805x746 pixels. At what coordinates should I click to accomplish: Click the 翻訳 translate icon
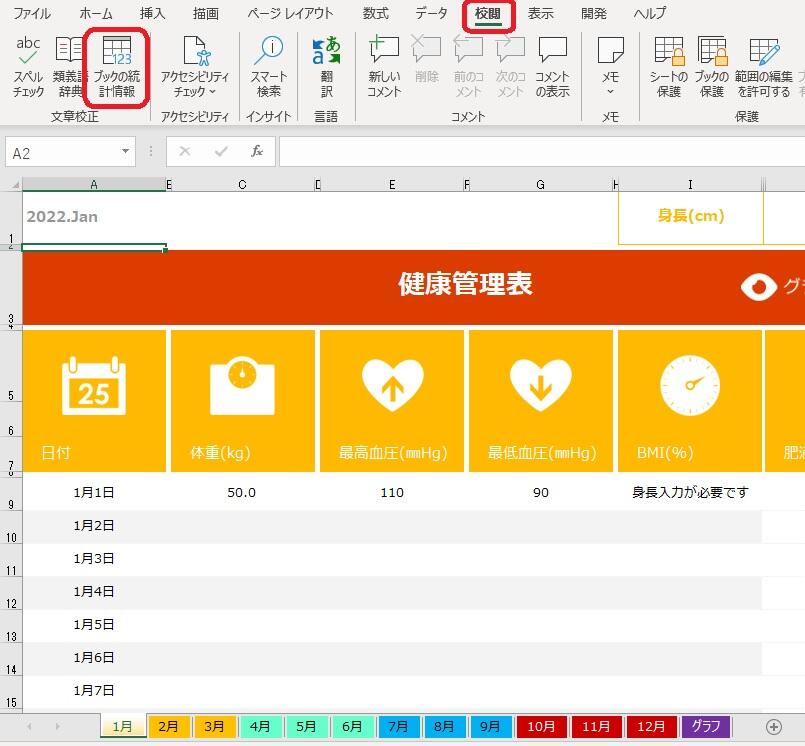[326, 66]
